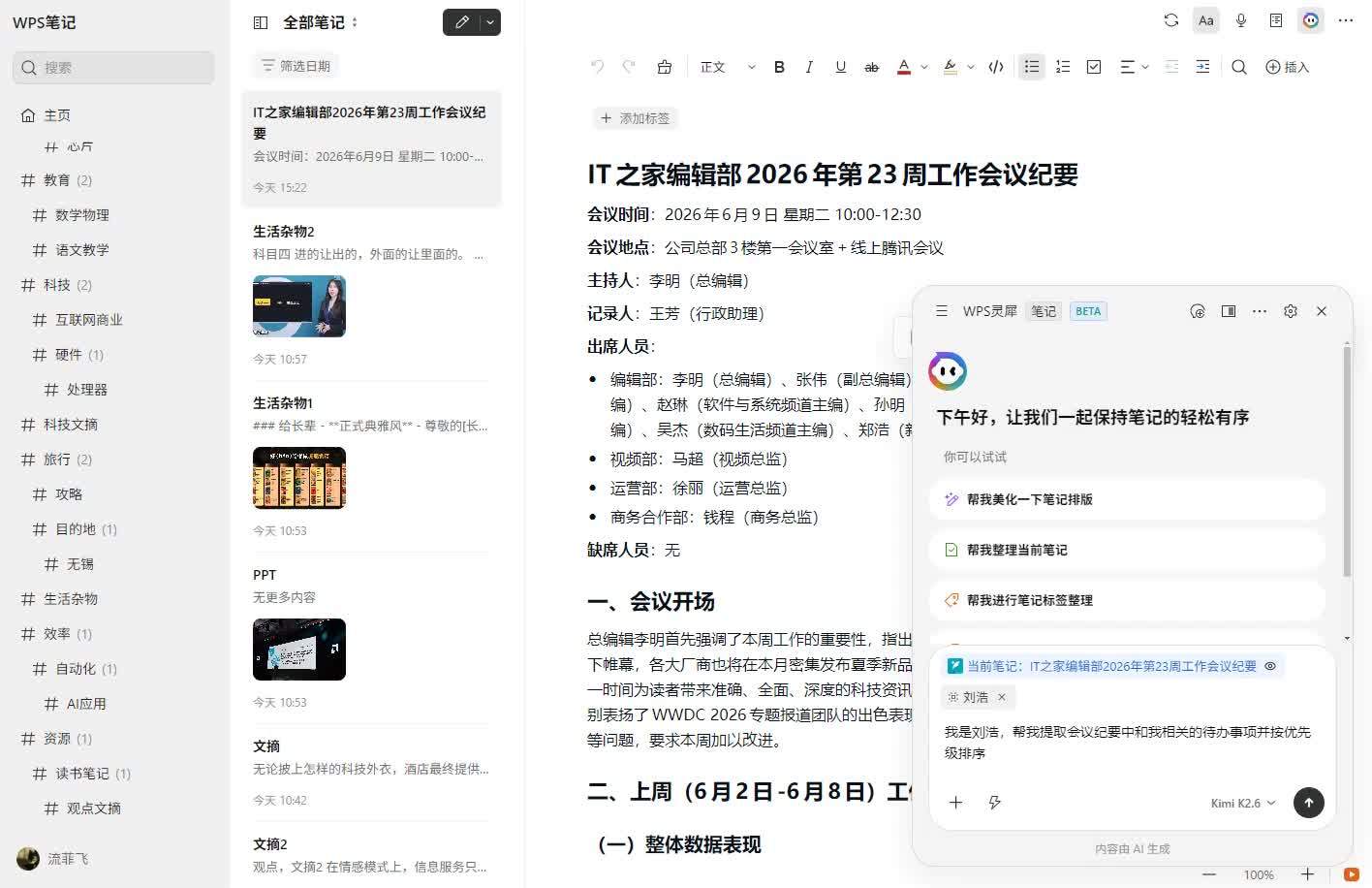
Task: Open the 流菲飞 user profile
Action: coord(53,859)
